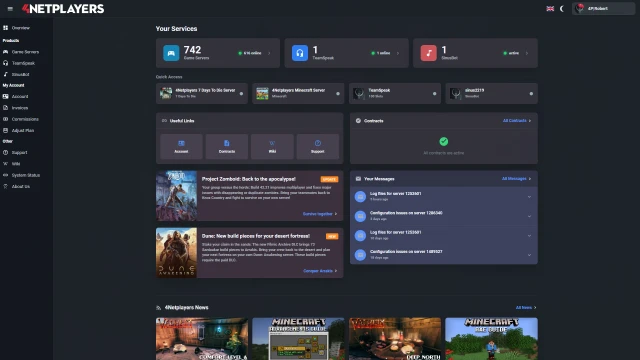Open the sinus2219 quick access entry
640x360 pixels.
pyautogui.click(x=491, y=93)
